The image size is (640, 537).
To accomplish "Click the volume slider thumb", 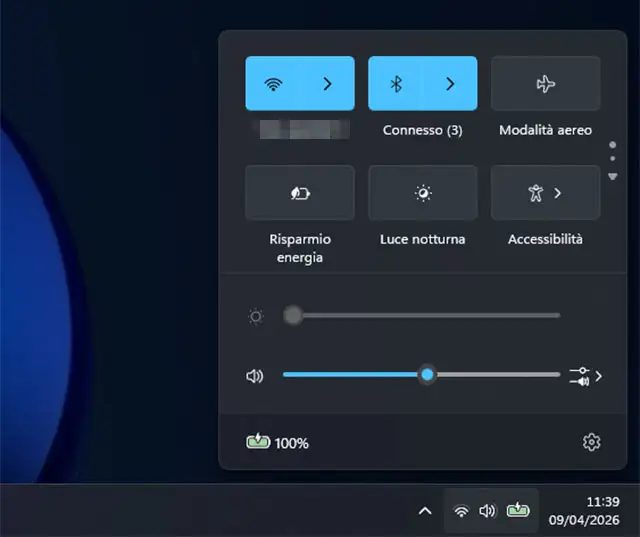I will pyautogui.click(x=427, y=374).
